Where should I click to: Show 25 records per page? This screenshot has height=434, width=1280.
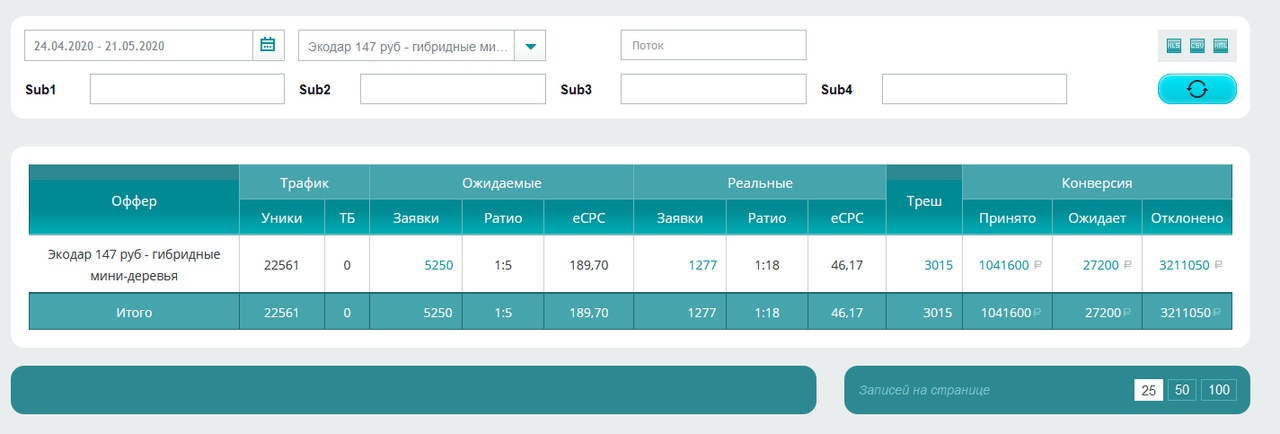coord(1148,390)
